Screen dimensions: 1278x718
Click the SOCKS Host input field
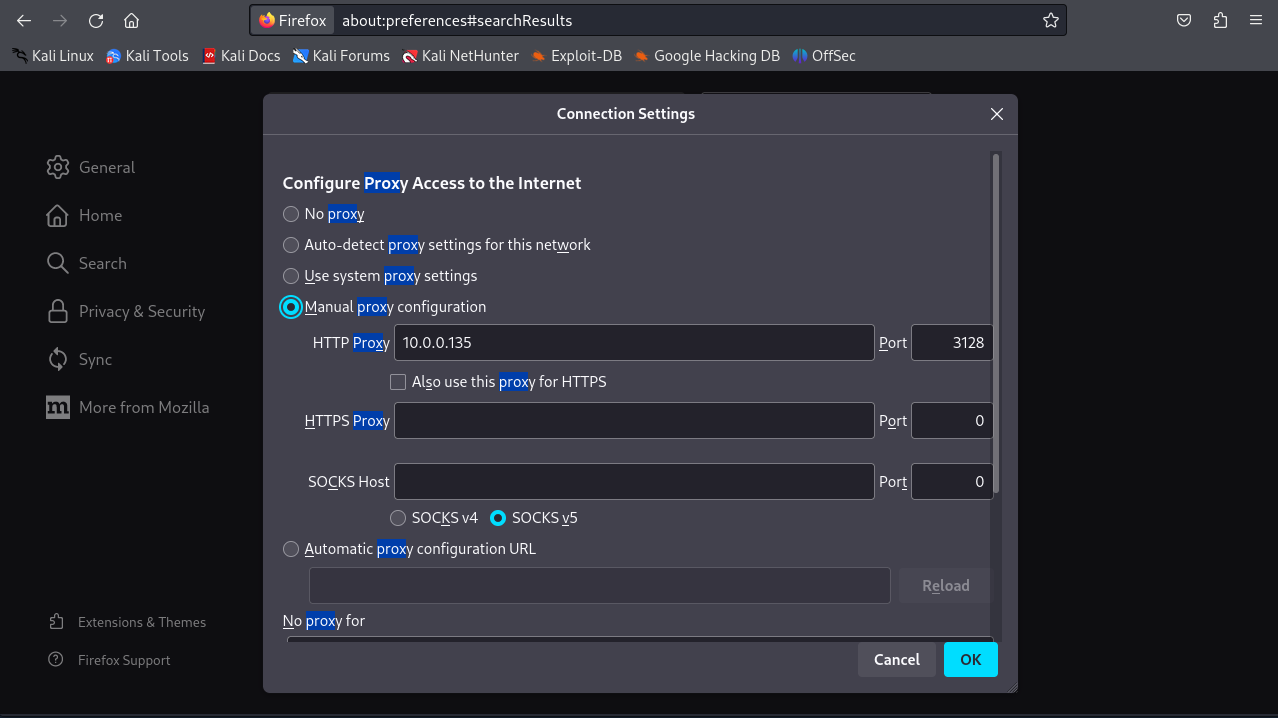[634, 482]
